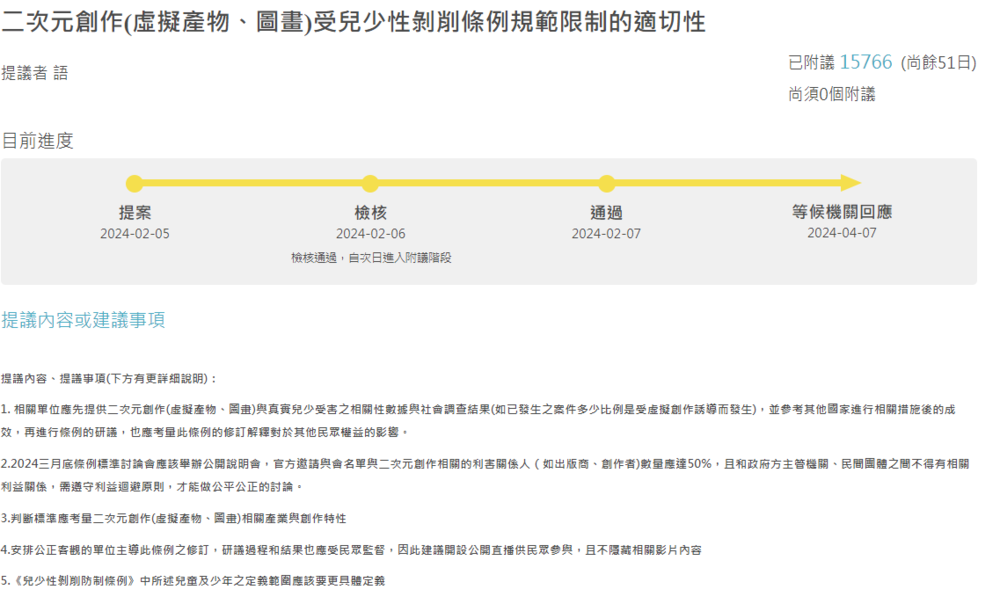The height and width of the screenshot is (604, 1000).
Task: Click the proposer name 語
Action: (x=60, y=73)
